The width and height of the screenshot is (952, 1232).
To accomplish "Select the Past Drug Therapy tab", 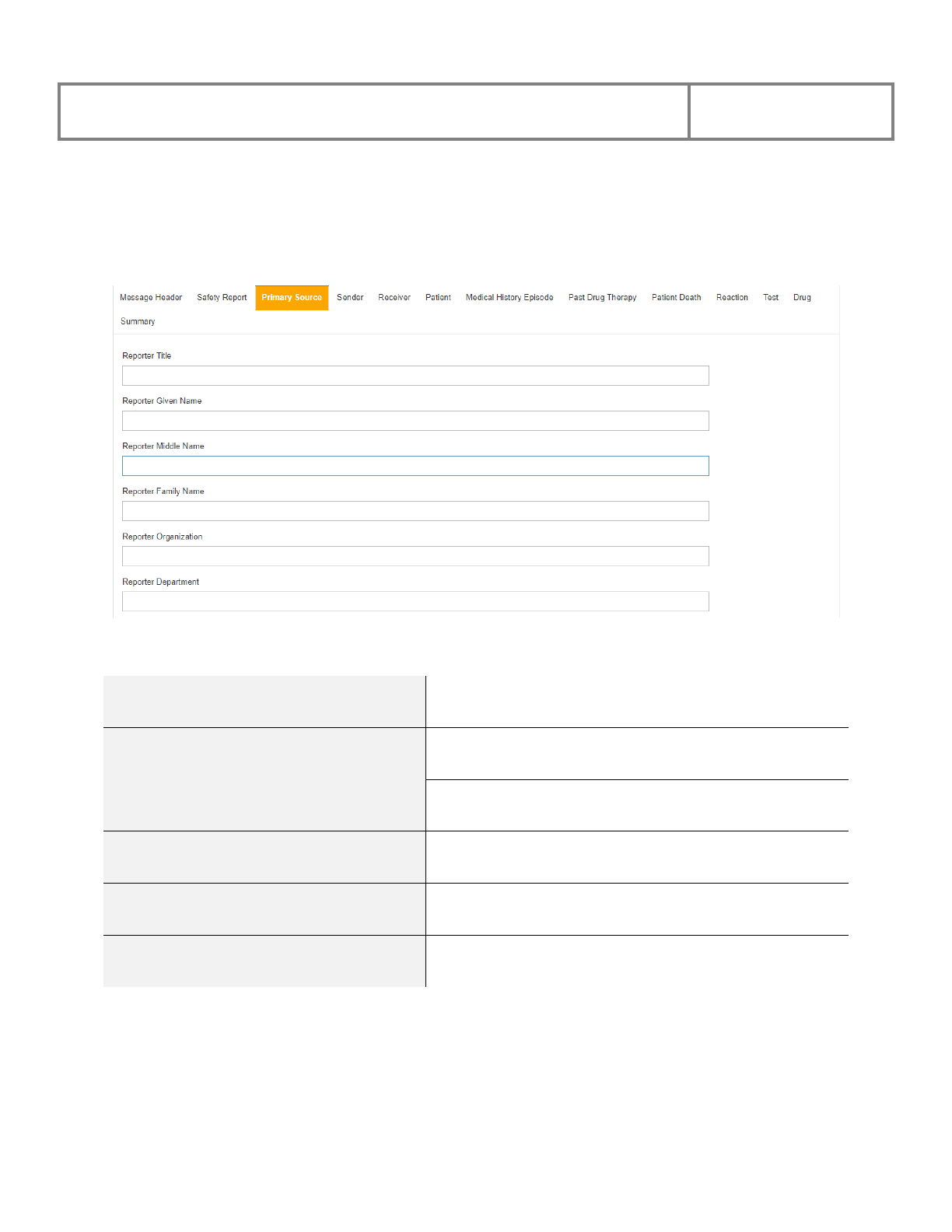I will pyautogui.click(x=602, y=298).
